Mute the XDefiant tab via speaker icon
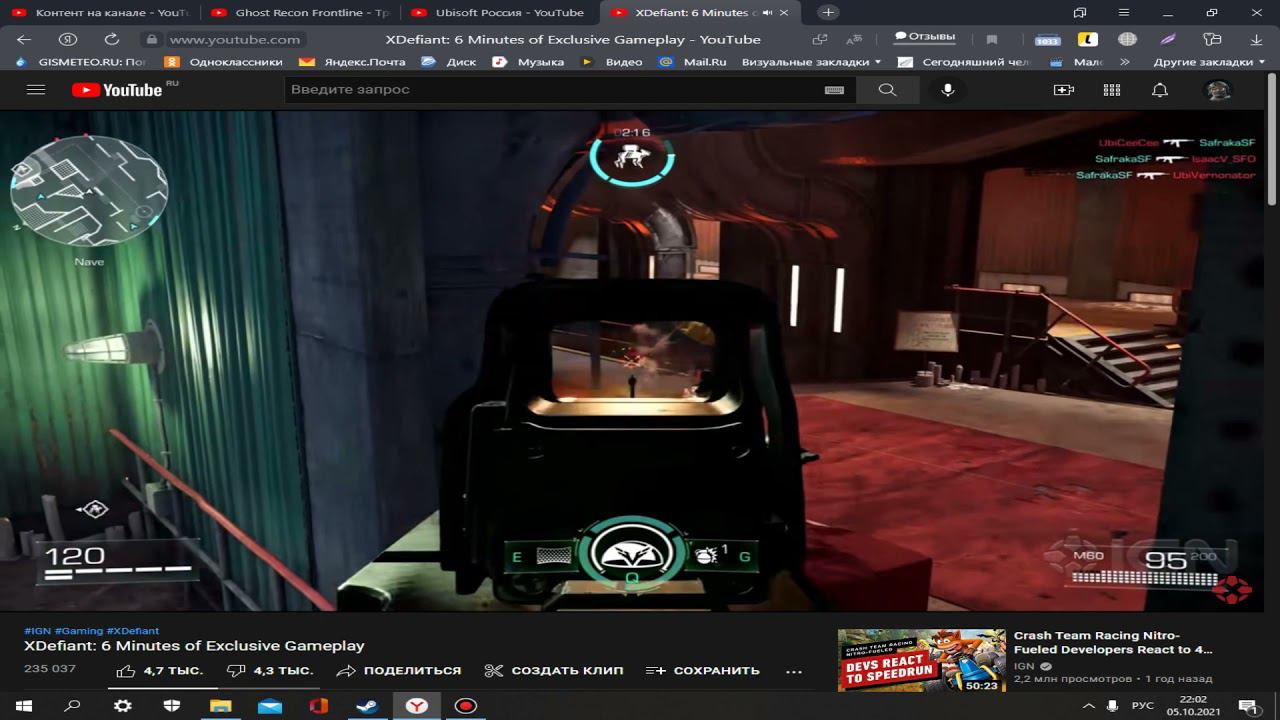 [x=767, y=13]
